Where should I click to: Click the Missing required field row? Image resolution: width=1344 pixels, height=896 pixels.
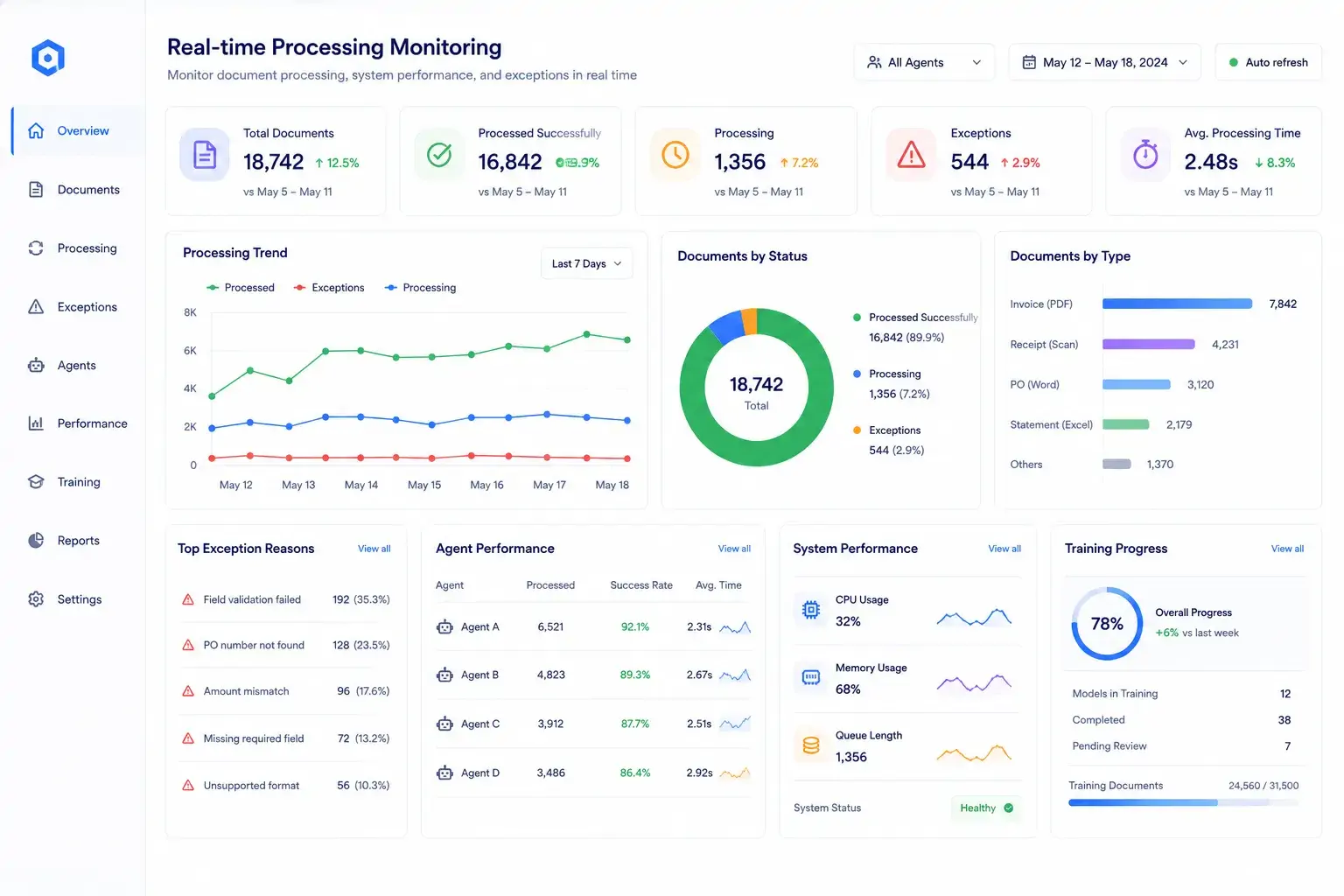click(x=285, y=738)
